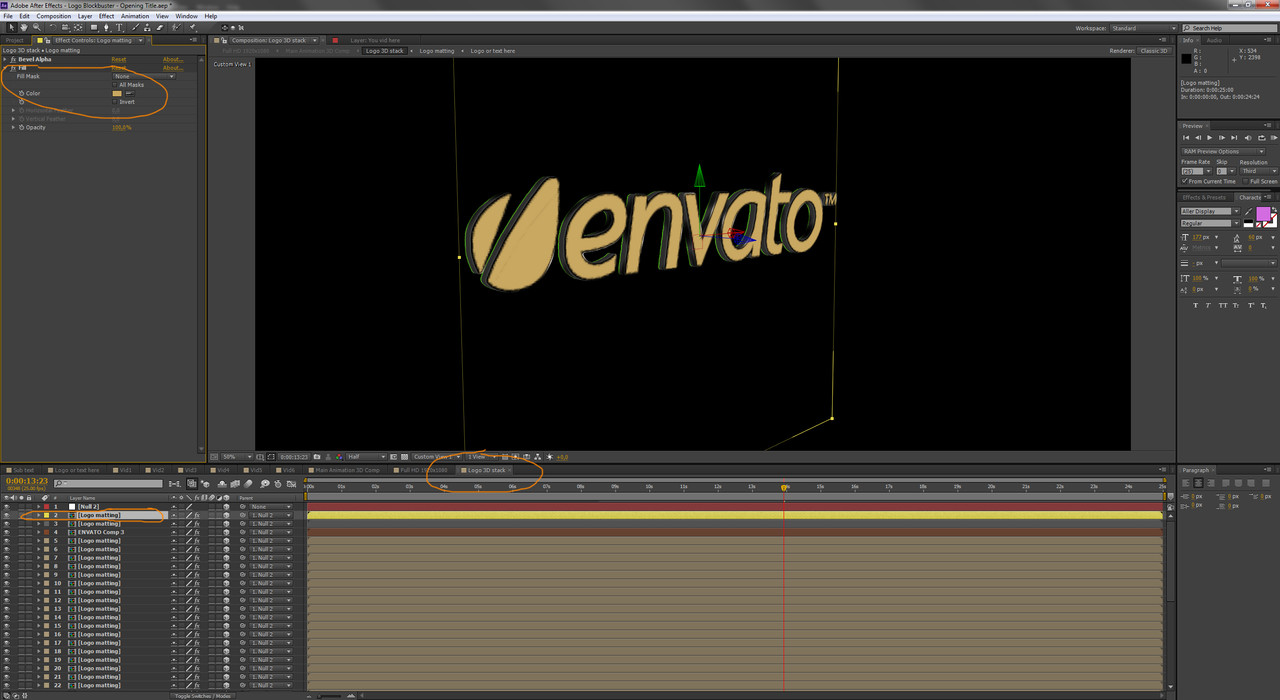1280x700 pixels.
Task: Reset the Bevel Alpha effect
Action: tap(118, 59)
